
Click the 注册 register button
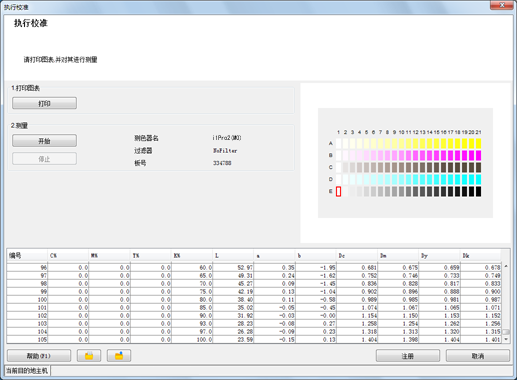click(x=408, y=356)
